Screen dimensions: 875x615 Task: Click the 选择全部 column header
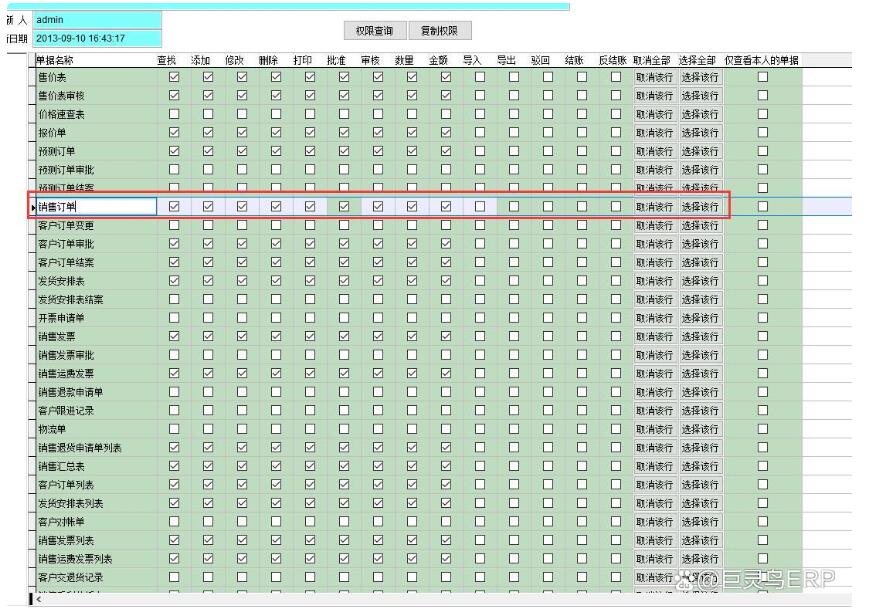(x=697, y=60)
